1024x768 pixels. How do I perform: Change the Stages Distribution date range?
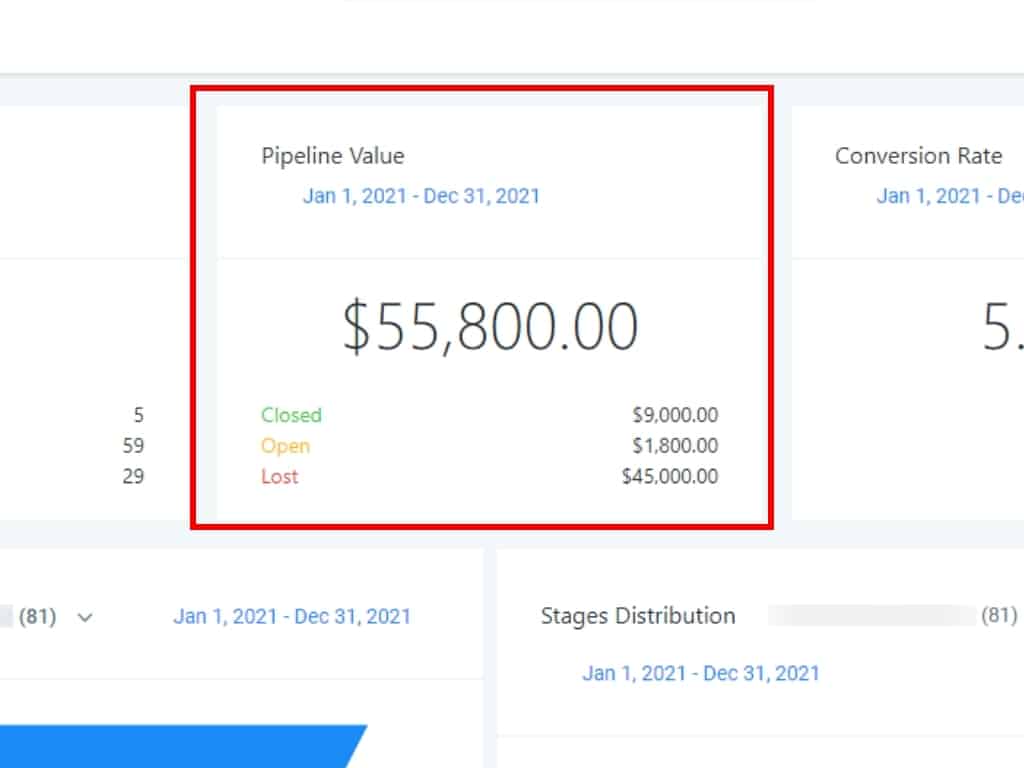pyautogui.click(x=700, y=673)
